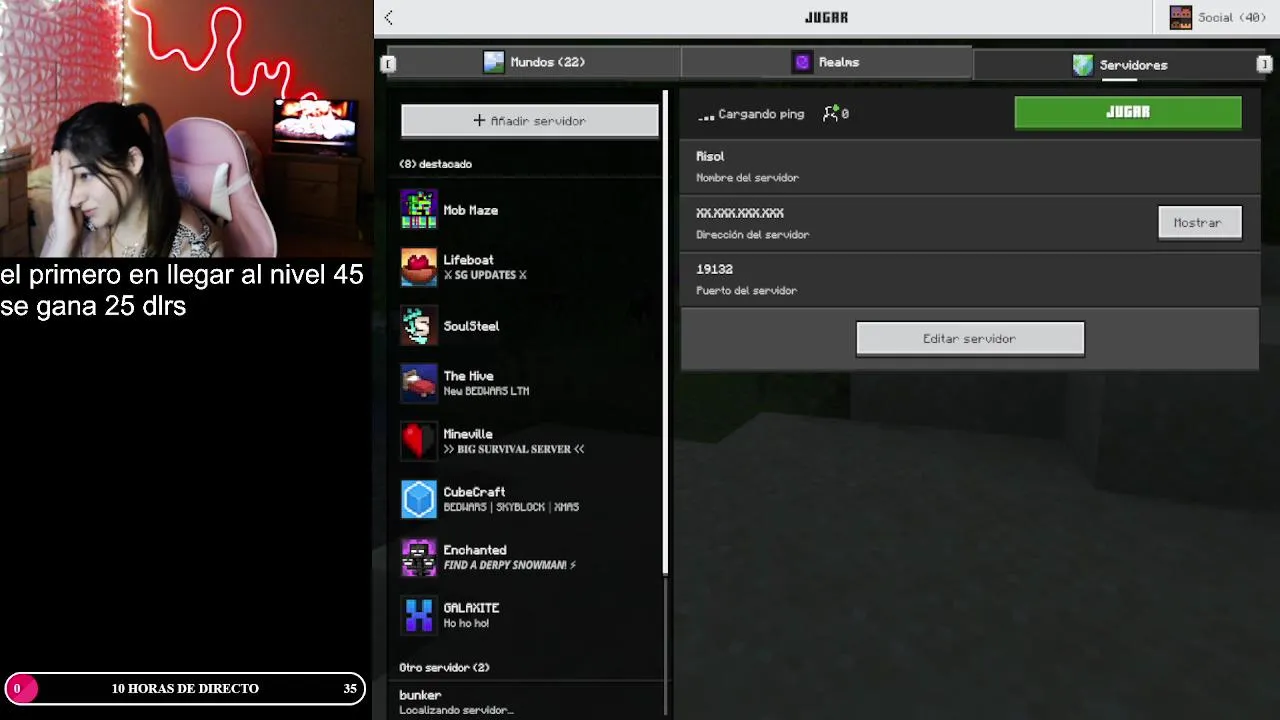The height and width of the screenshot is (720, 1280).
Task: Click the SoulSteel server icon
Action: click(x=419, y=326)
